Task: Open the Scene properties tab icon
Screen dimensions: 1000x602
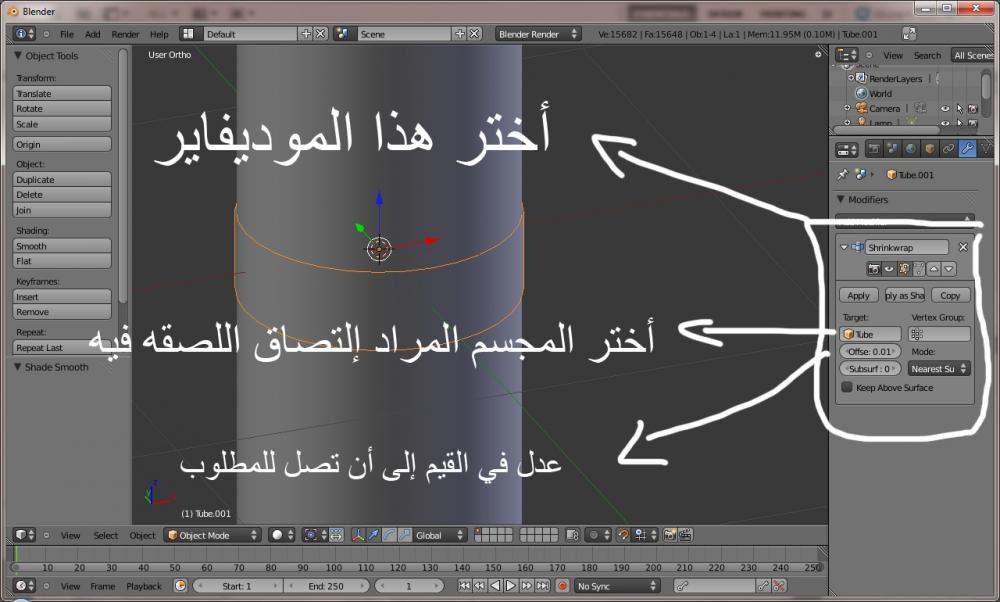Action: tap(892, 149)
